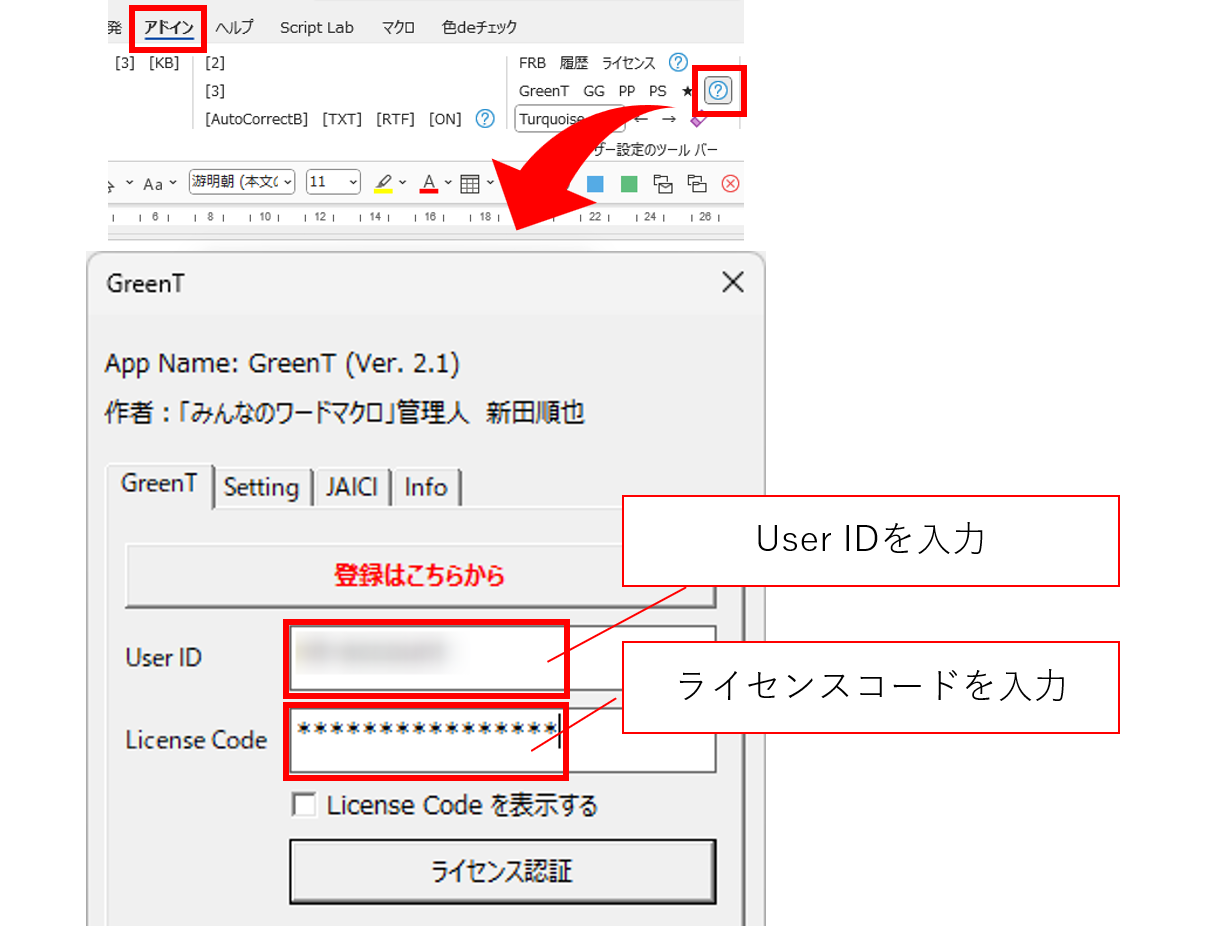Image resolution: width=1227 pixels, height=926 pixels.
Task: Click the GreenT help question mark icon
Action: tap(718, 92)
